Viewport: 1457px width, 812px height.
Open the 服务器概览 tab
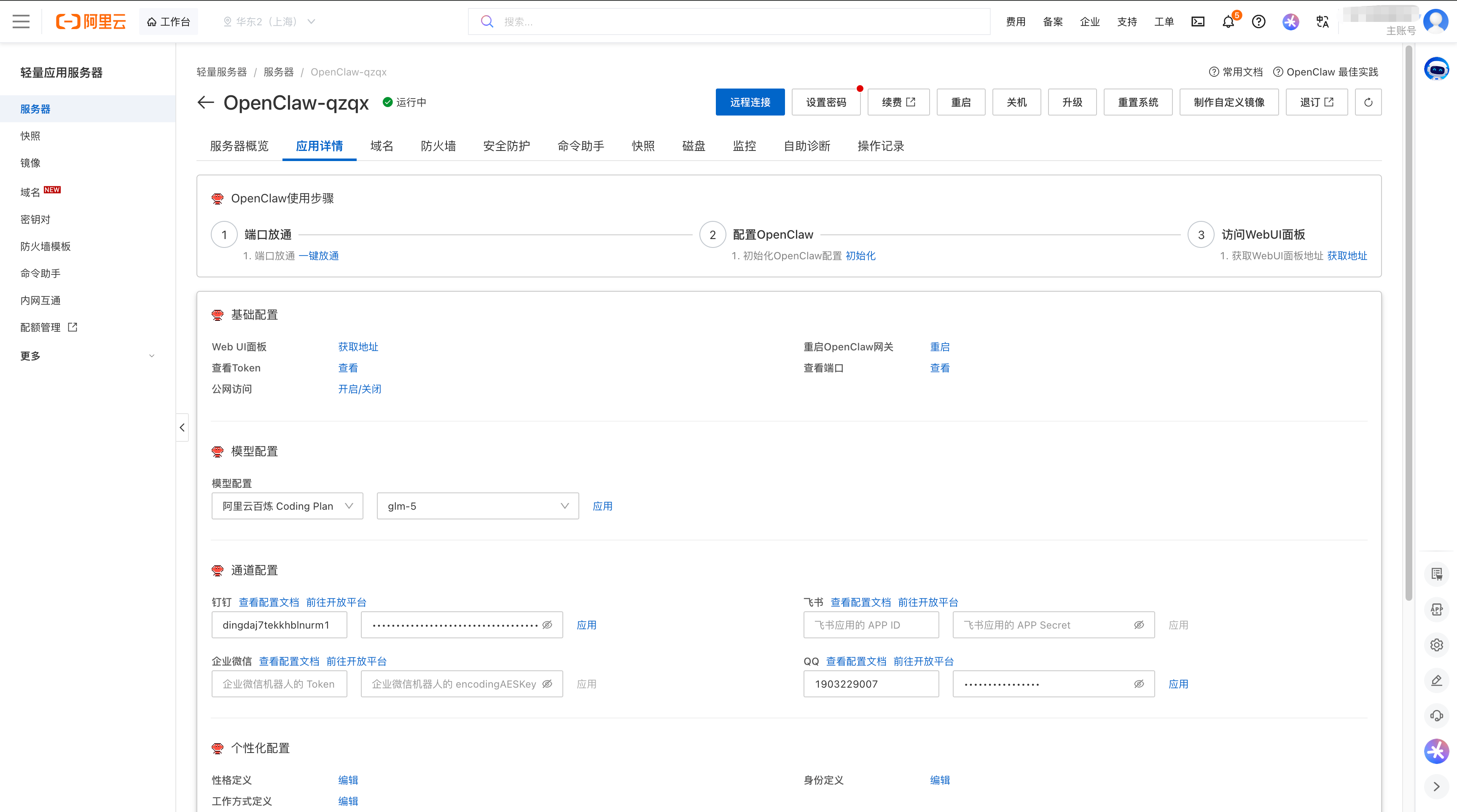[x=239, y=146]
